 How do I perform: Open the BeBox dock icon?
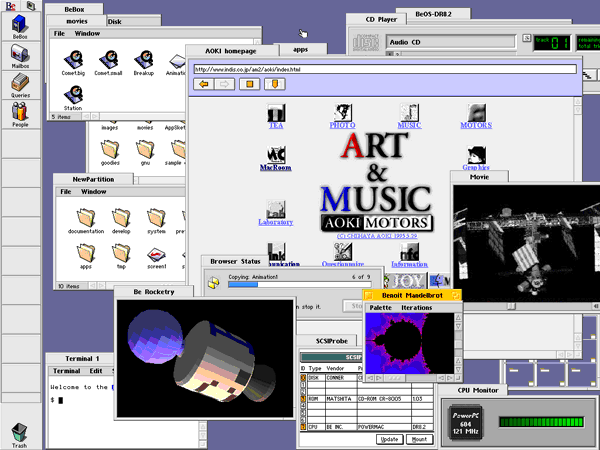(x=20, y=26)
